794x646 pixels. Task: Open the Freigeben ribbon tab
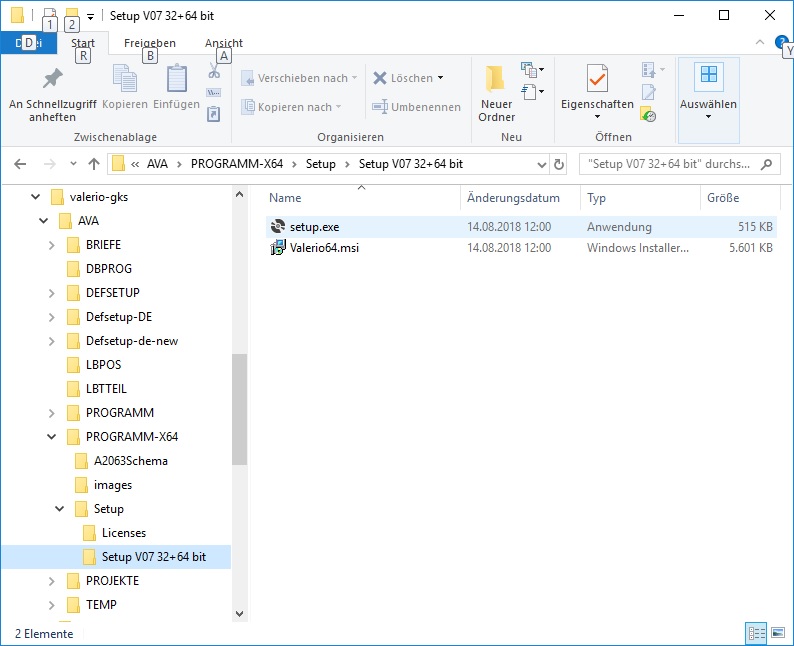pyautogui.click(x=149, y=43)
